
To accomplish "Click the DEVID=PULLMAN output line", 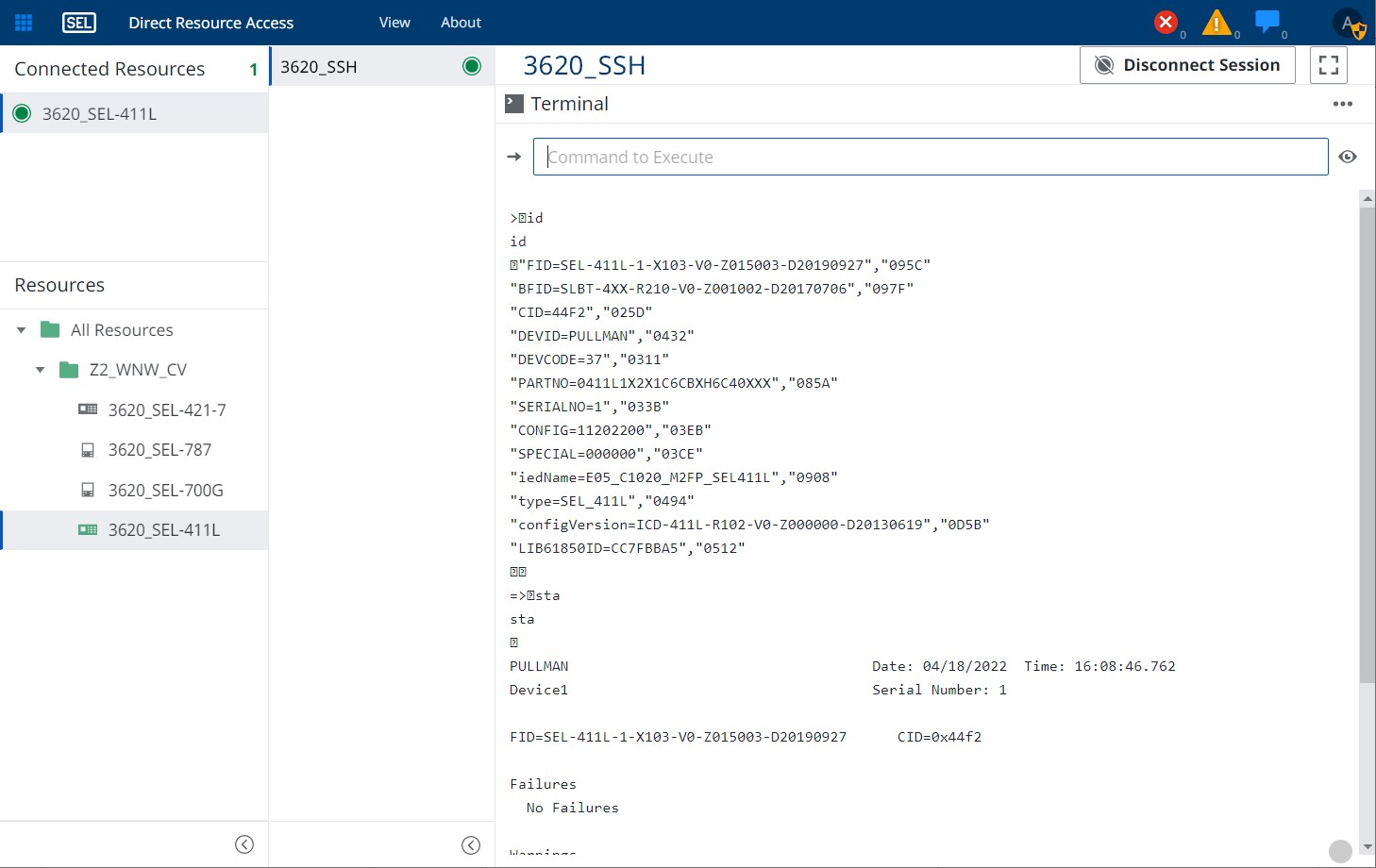I will click(x=602, y=336).
